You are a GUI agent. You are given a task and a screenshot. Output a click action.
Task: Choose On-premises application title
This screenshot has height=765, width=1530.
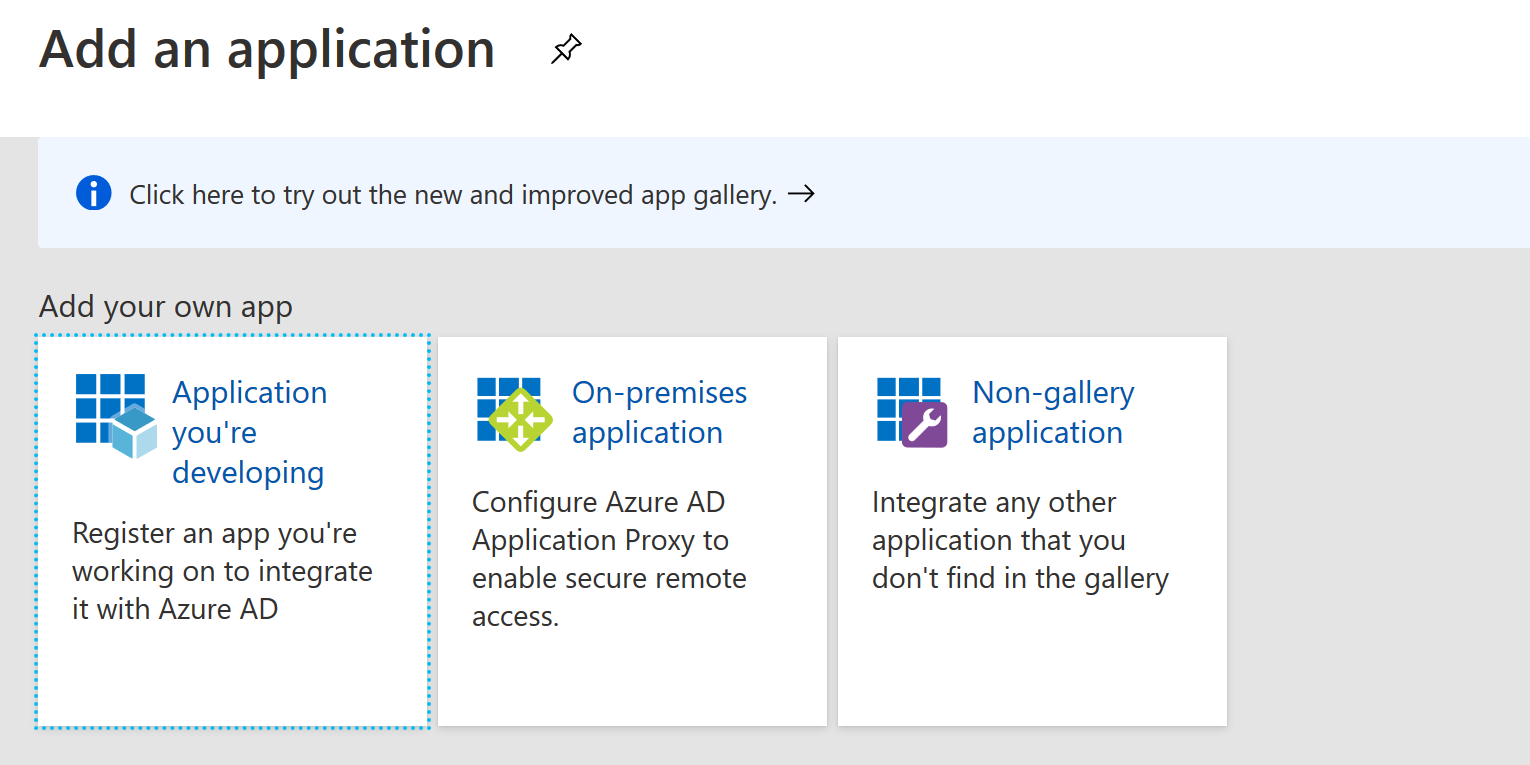(x=659, y=412)
